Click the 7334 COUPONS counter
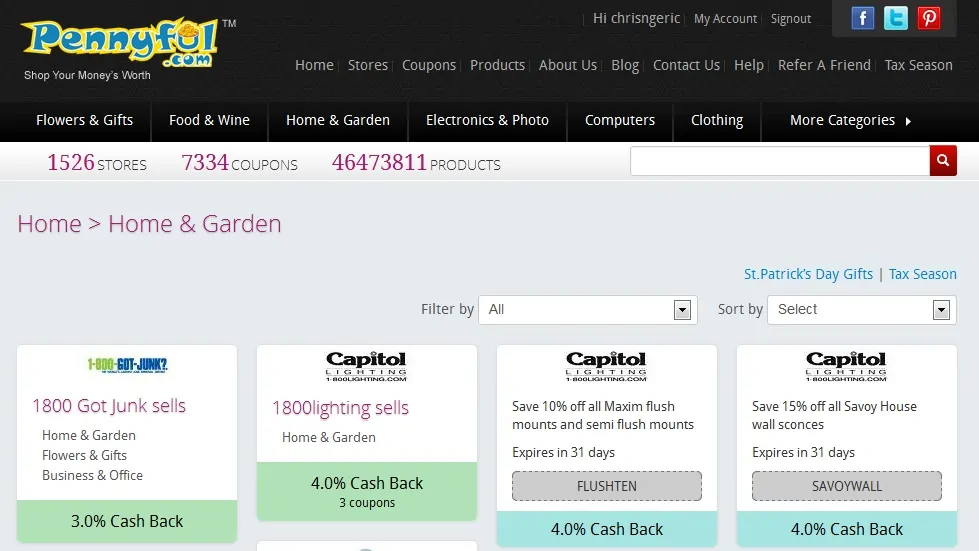Viewport: 979px width, 551px height. click(x=239, y=163)
